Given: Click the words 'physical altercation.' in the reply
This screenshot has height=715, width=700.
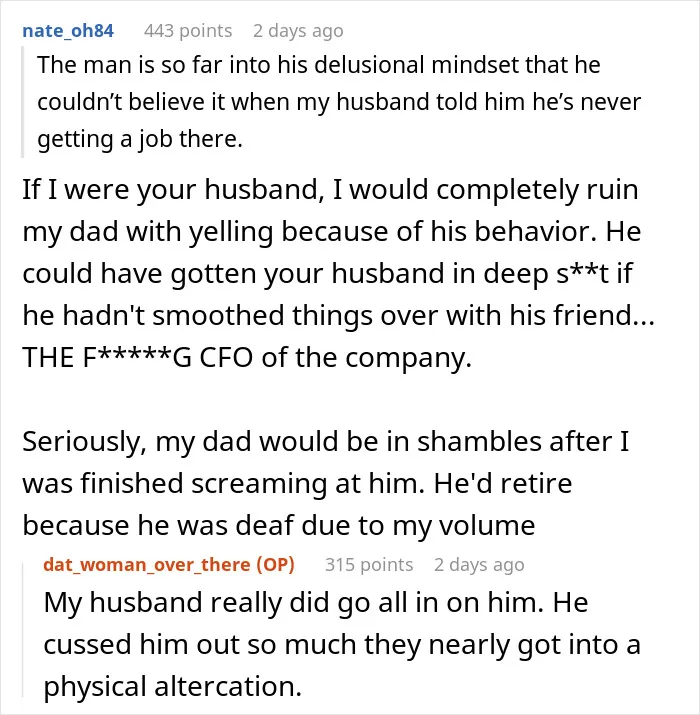Looking at the screenshot, I should 173,687.
